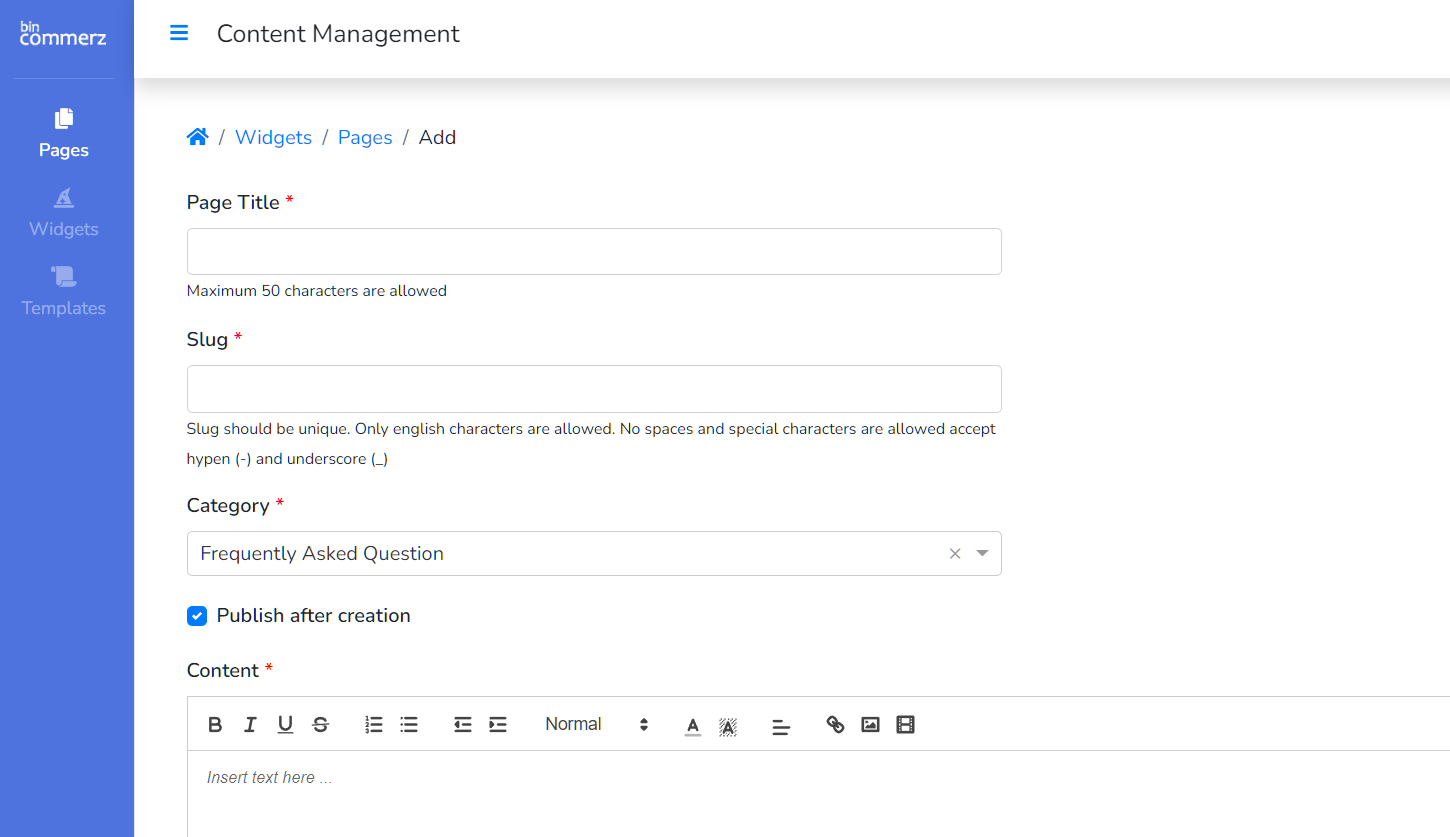Screen dimensions: 1450x837
Task: Open Widgets in the sidebar
Action: pyautogui.click(x=64, y=212)
